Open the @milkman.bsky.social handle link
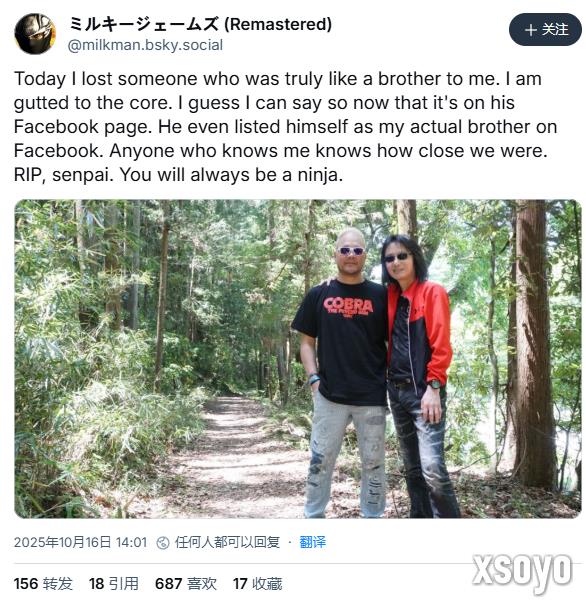Screen dimensions: 586x603 point(145,45)
